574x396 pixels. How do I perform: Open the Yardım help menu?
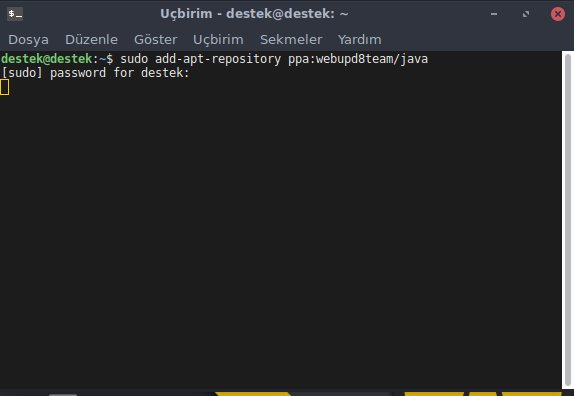(359, 40)
